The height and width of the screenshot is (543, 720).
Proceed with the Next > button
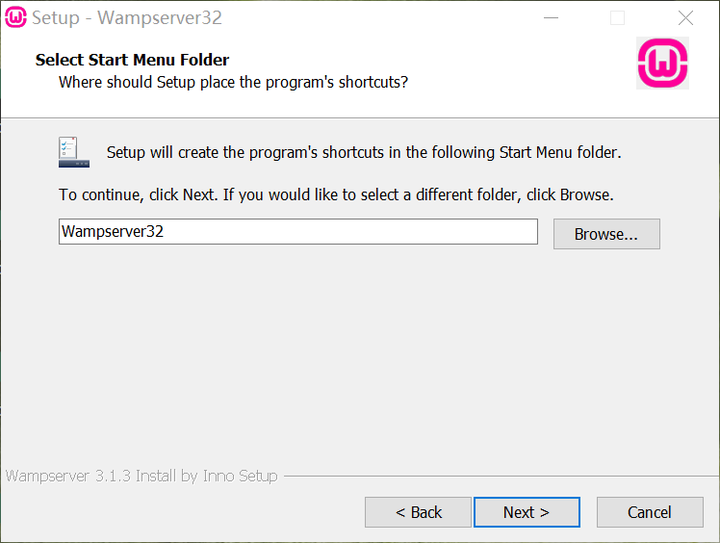coord(526,512)
